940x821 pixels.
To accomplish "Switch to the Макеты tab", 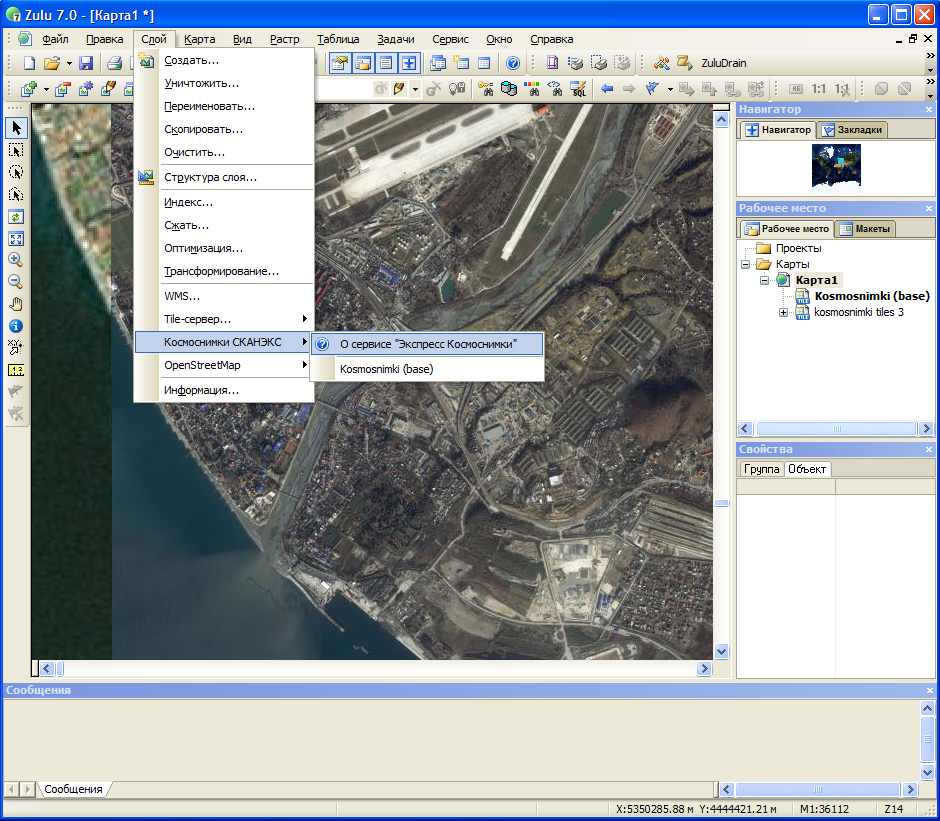I will pyautogui.click(x=865, y=229).
